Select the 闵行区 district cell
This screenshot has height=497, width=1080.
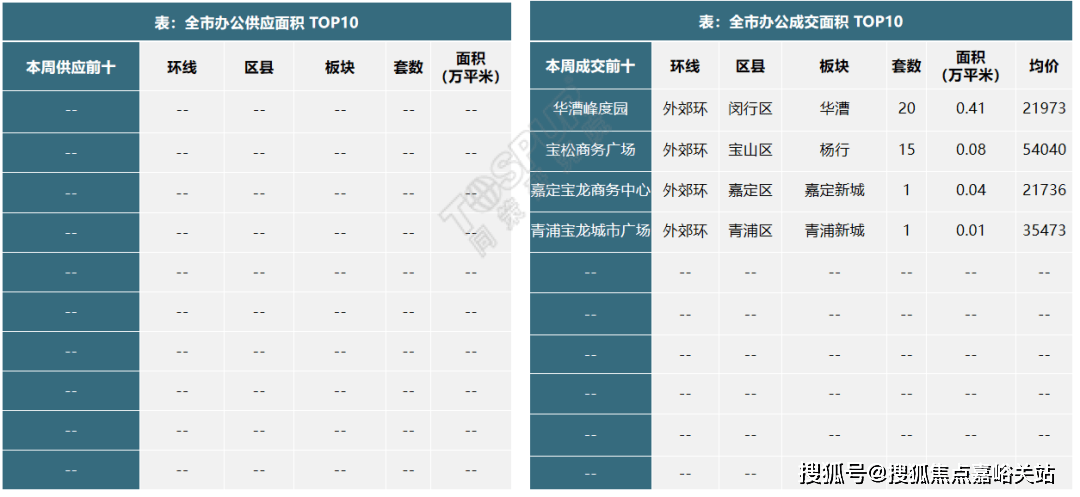[x=750, y=109]
